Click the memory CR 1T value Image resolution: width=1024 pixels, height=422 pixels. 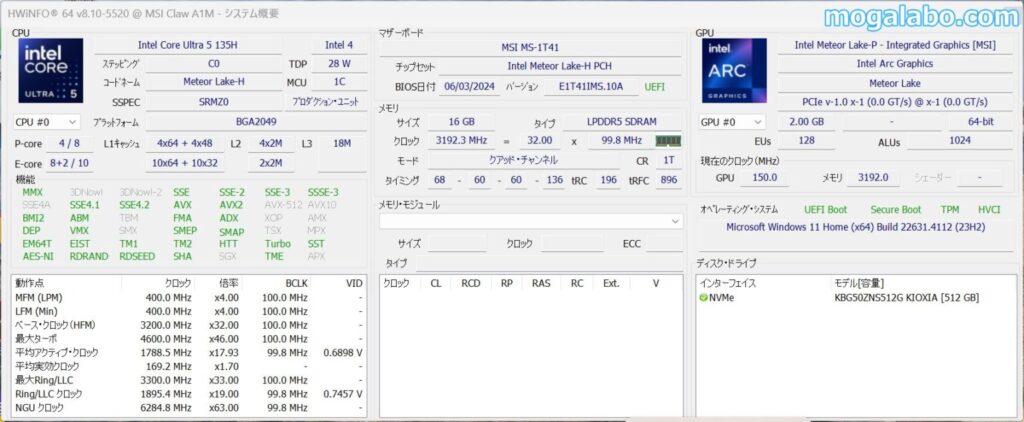tap(668, 161)
